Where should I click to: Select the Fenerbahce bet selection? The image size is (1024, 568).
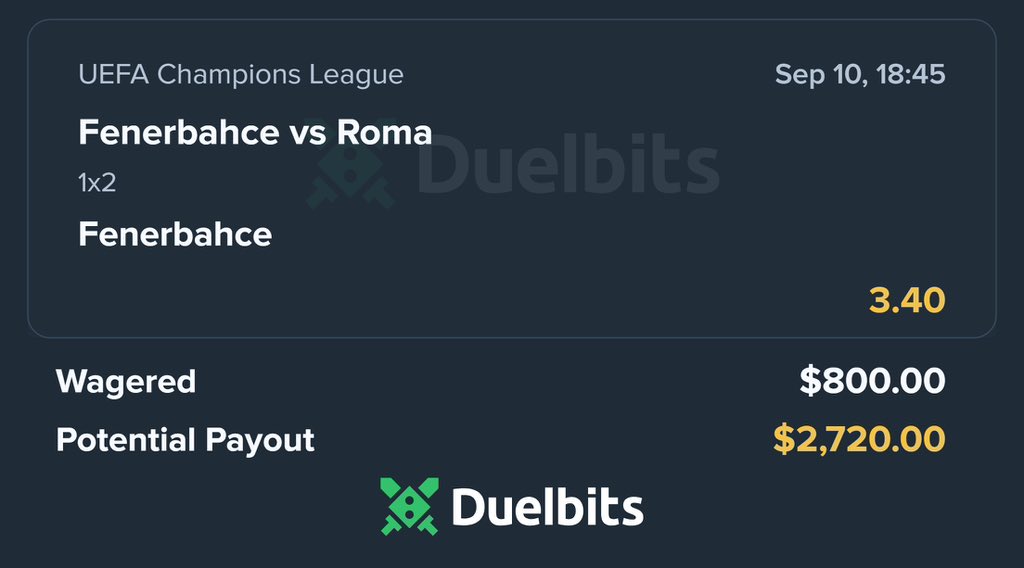175,234
